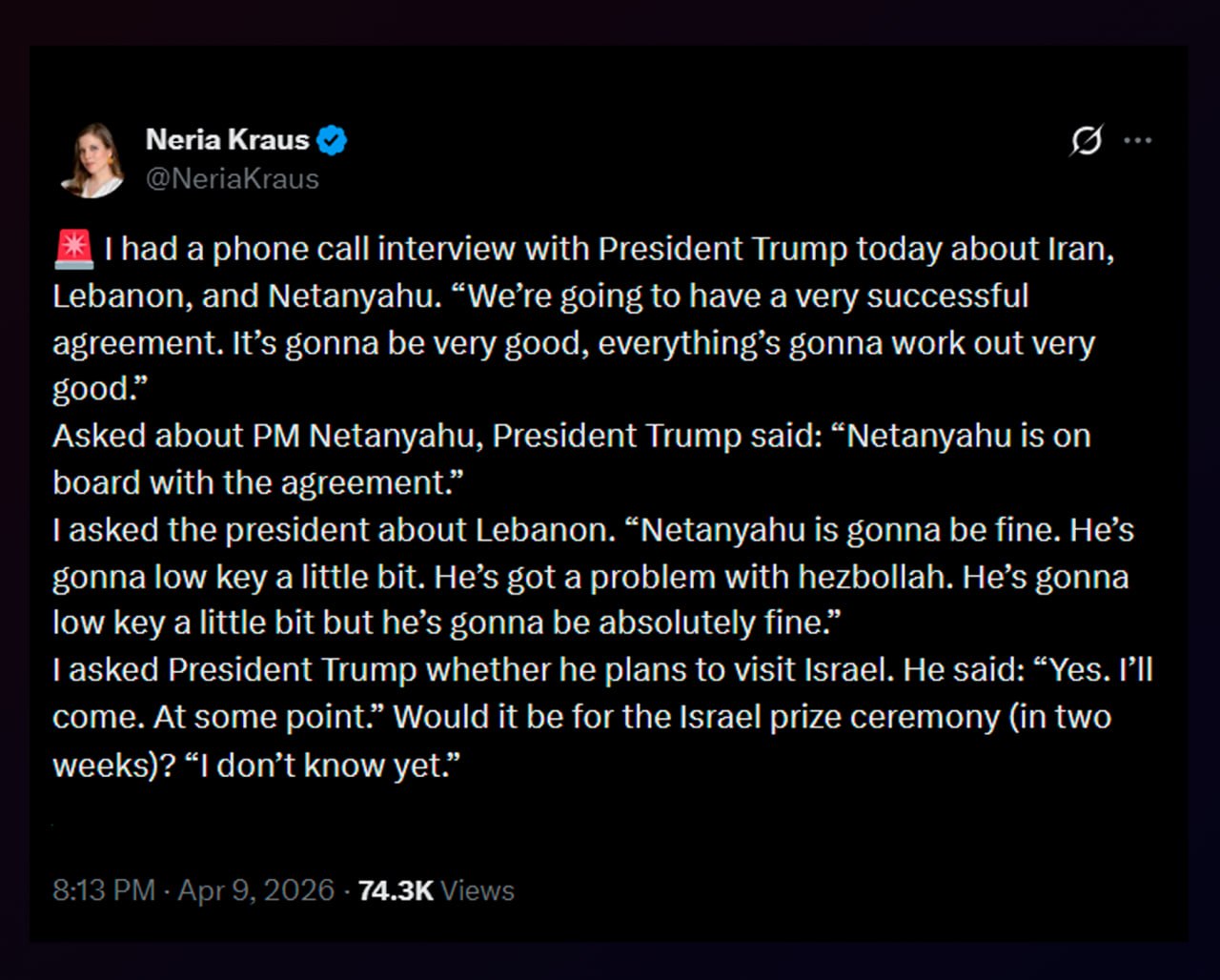Viewport: 1220px width, 980px height.
Task: Click "I asked the president about Lebanon."
Action: tap(334, 529)
